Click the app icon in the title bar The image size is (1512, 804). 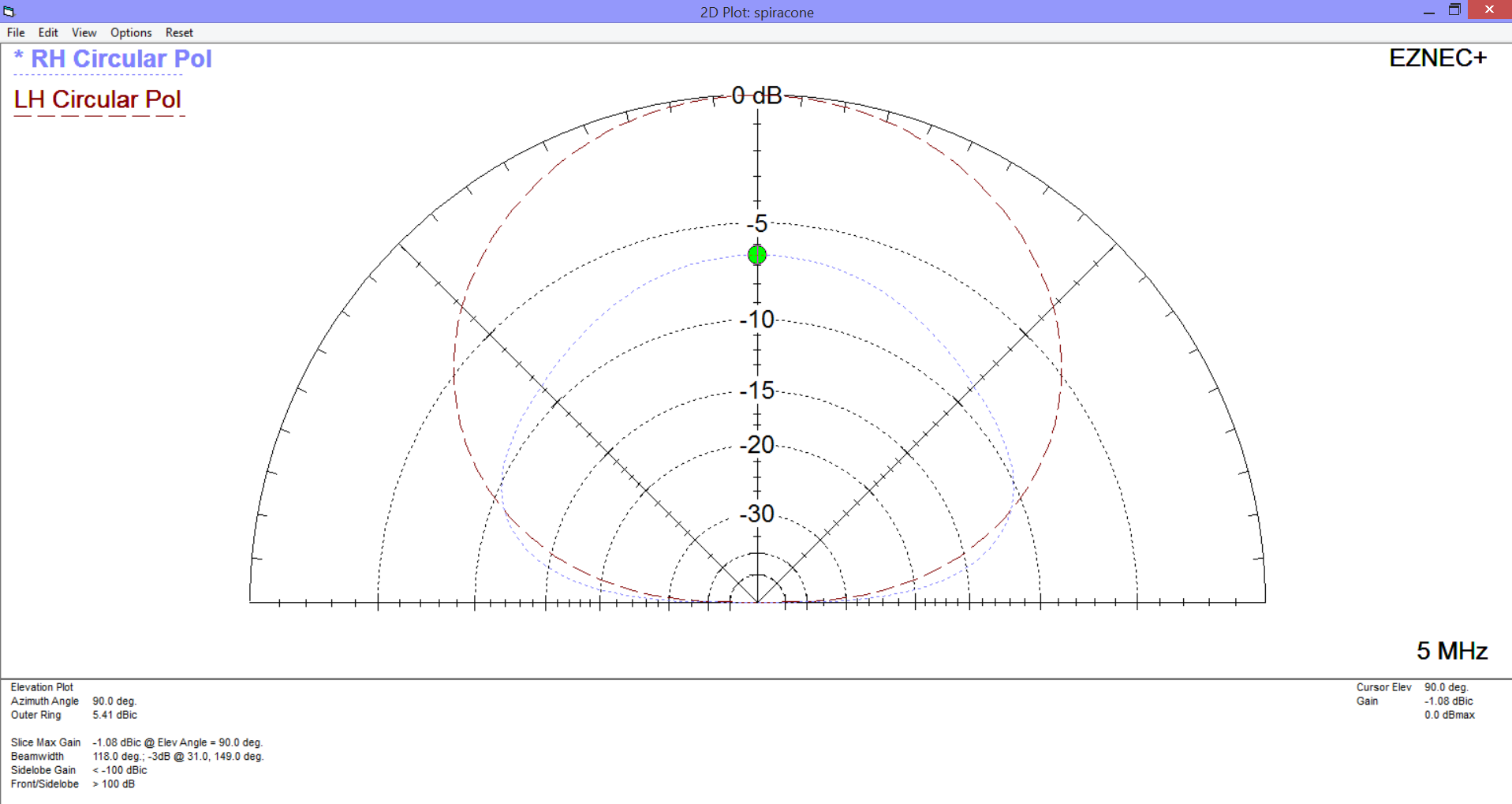[9, 11]
